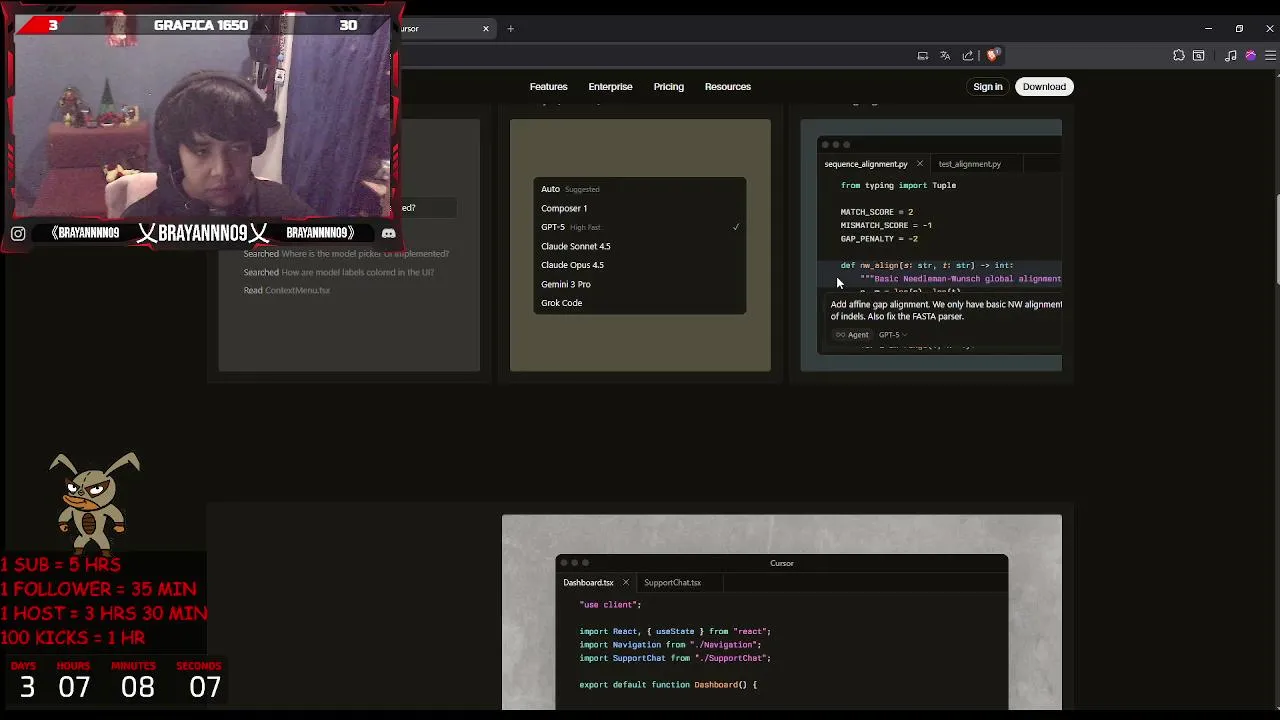The height and width of the screenshot is (720, 1280).
Task: Click the checkmark beside GPT-5 model
Action: coord(736,227)
